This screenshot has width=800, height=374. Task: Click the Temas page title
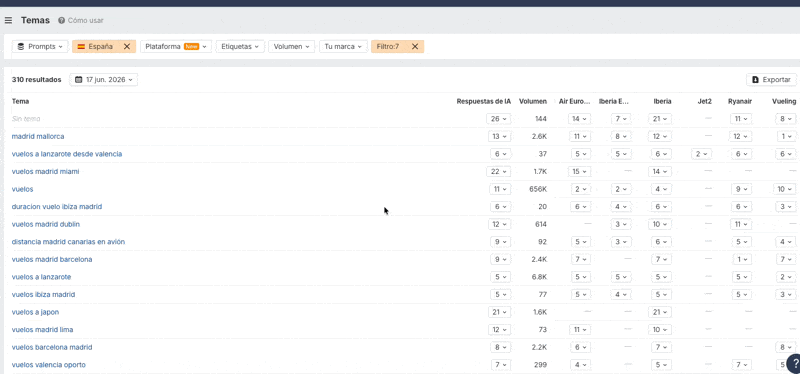(35, 20)
